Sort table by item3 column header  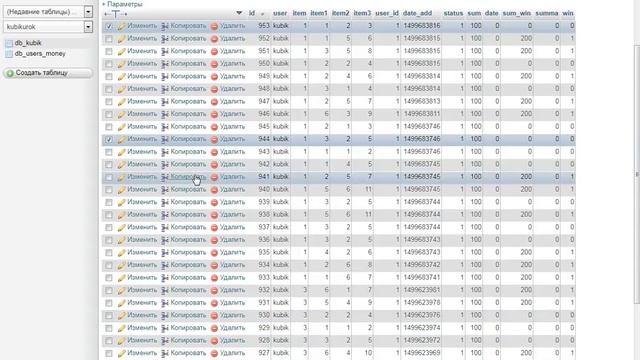[x=362, y=13]
